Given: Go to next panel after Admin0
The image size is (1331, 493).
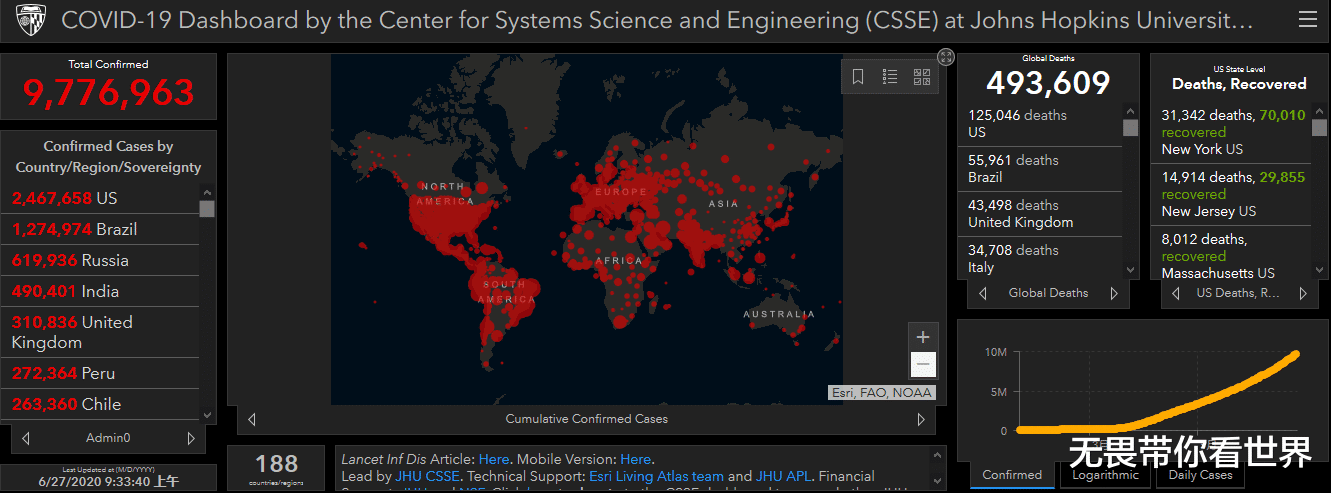Looking at the screenshot, I should (x=191, y=438).
